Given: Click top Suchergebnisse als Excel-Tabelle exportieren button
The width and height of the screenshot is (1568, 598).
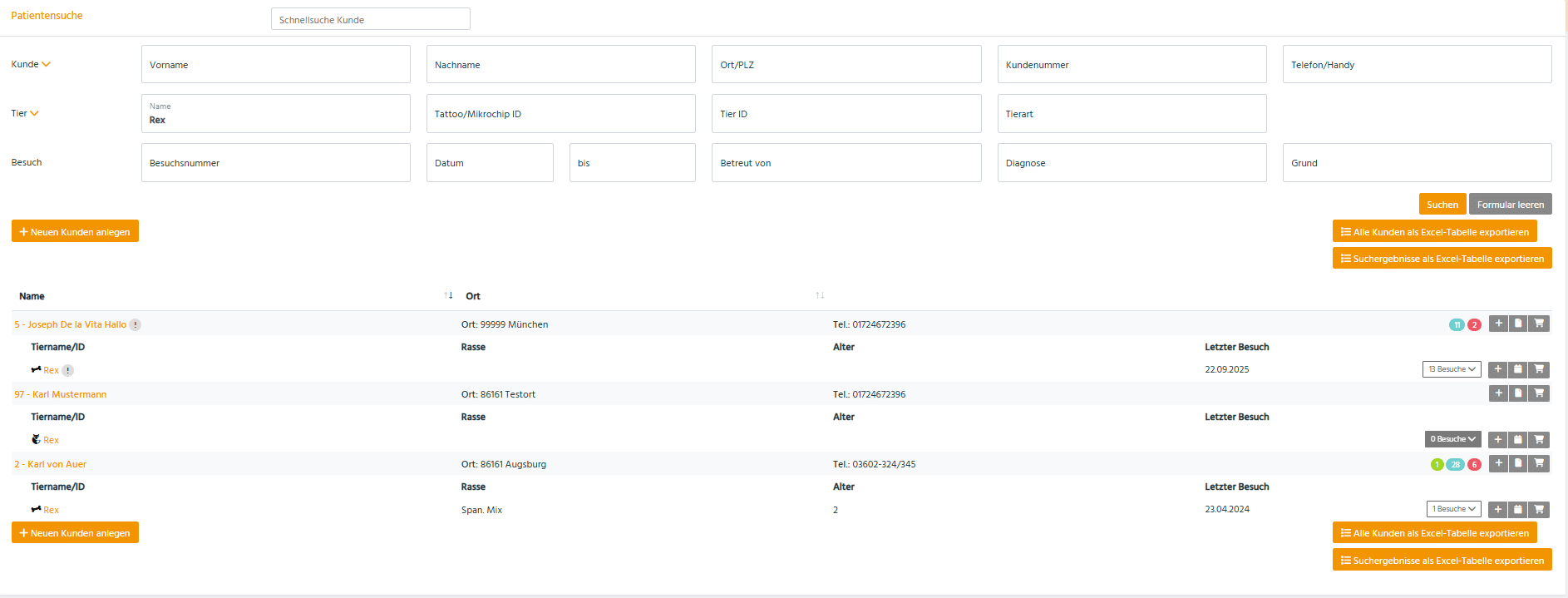Looking at the screenshot, I should [1442, 259].
